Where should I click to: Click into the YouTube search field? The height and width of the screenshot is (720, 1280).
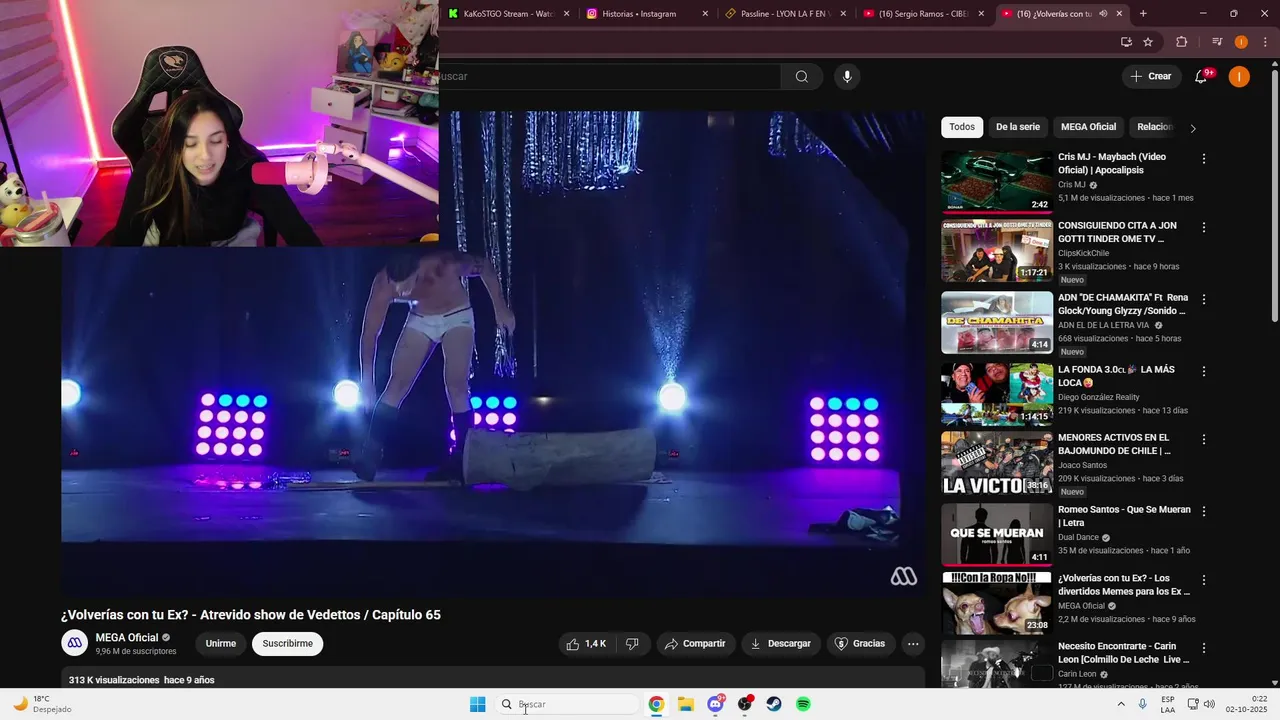pyautogui.click(x=610, y=77)
